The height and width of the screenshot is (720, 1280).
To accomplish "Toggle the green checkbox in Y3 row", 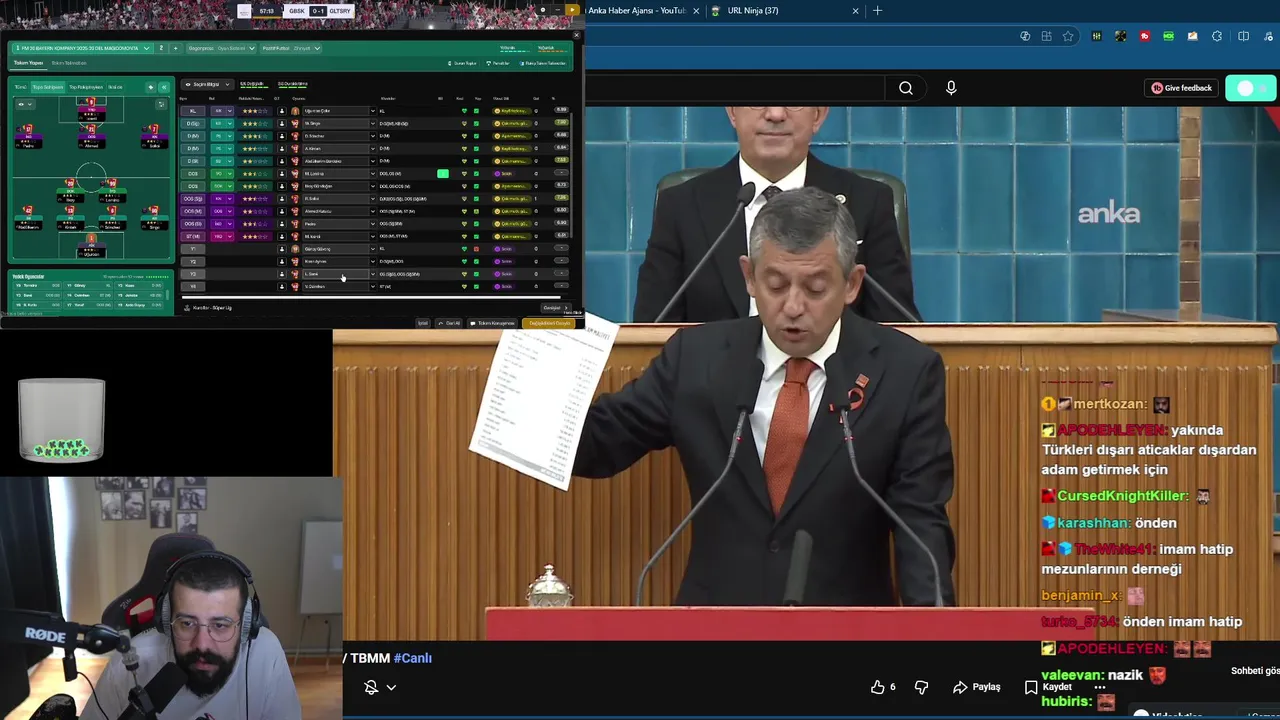I will click(x=476, y=274).
